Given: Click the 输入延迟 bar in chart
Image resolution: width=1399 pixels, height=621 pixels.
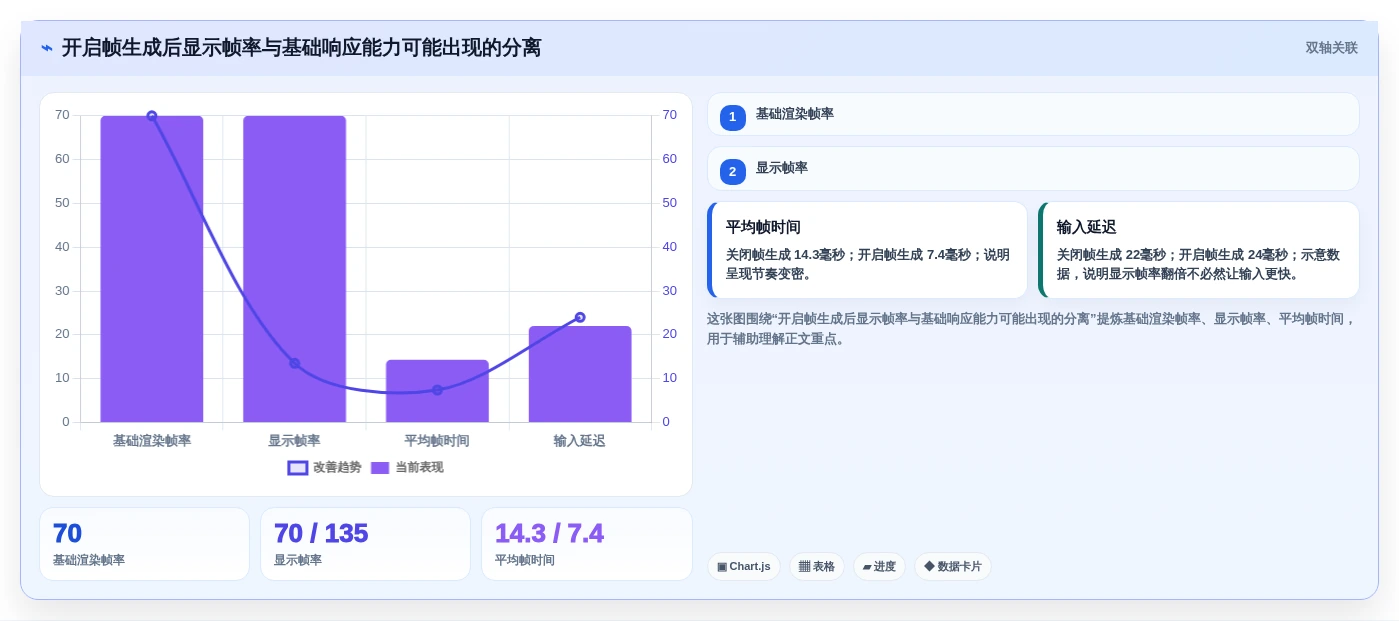Looking at the screenshot, I should [x=580, y=374].
